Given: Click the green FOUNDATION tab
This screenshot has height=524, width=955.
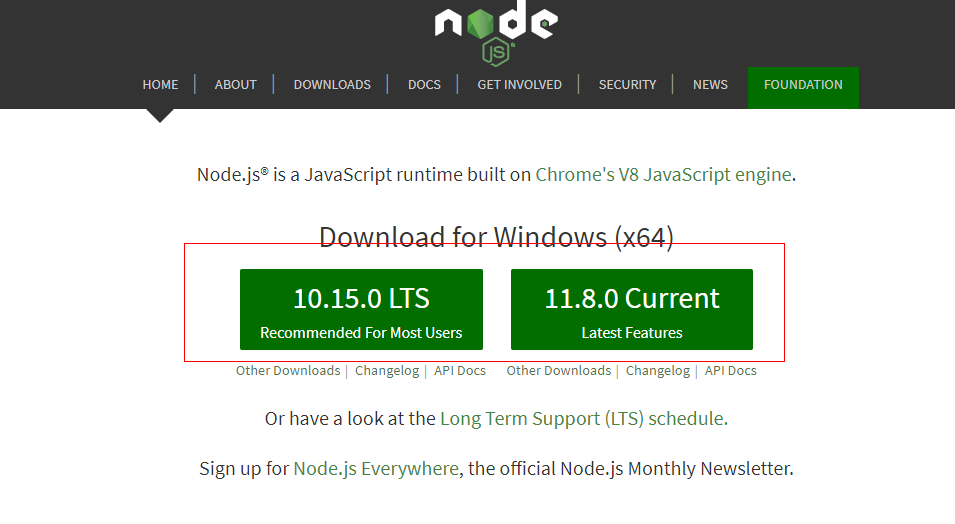Looking at the screenshot, I should [803, 85].
